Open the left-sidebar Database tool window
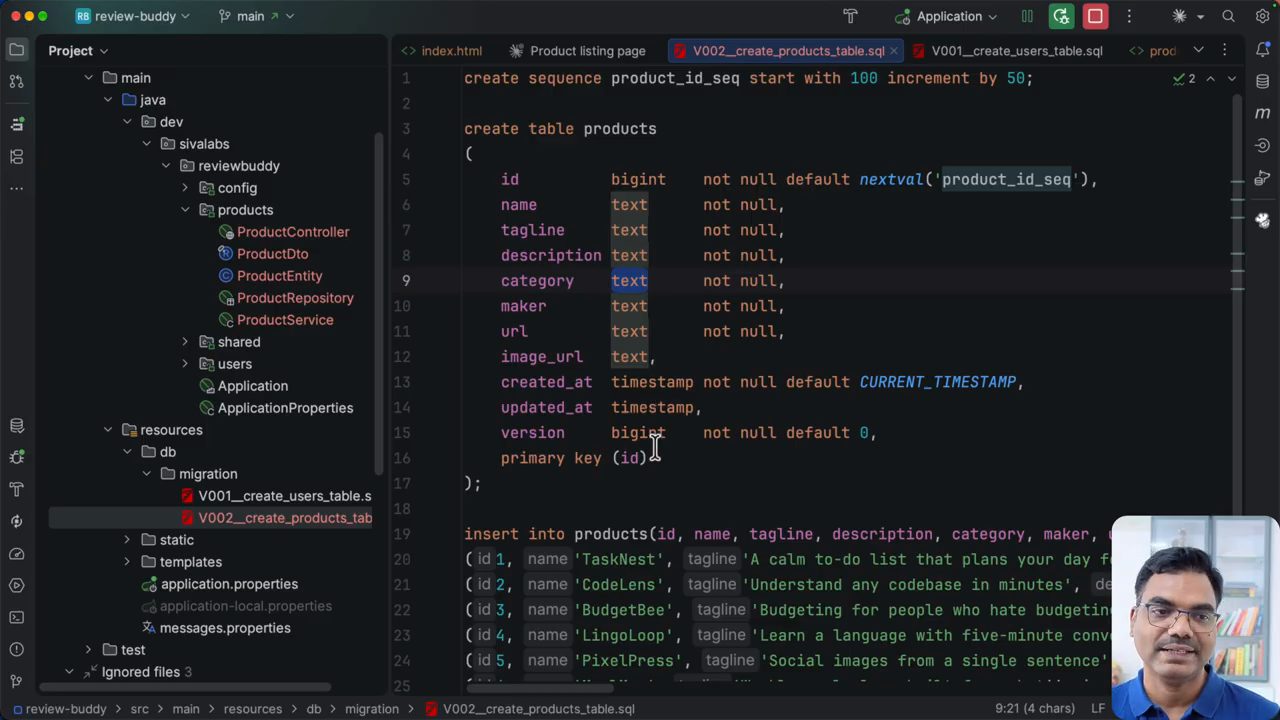Screen dimensions: 1280x720 (x=16, y=425)
